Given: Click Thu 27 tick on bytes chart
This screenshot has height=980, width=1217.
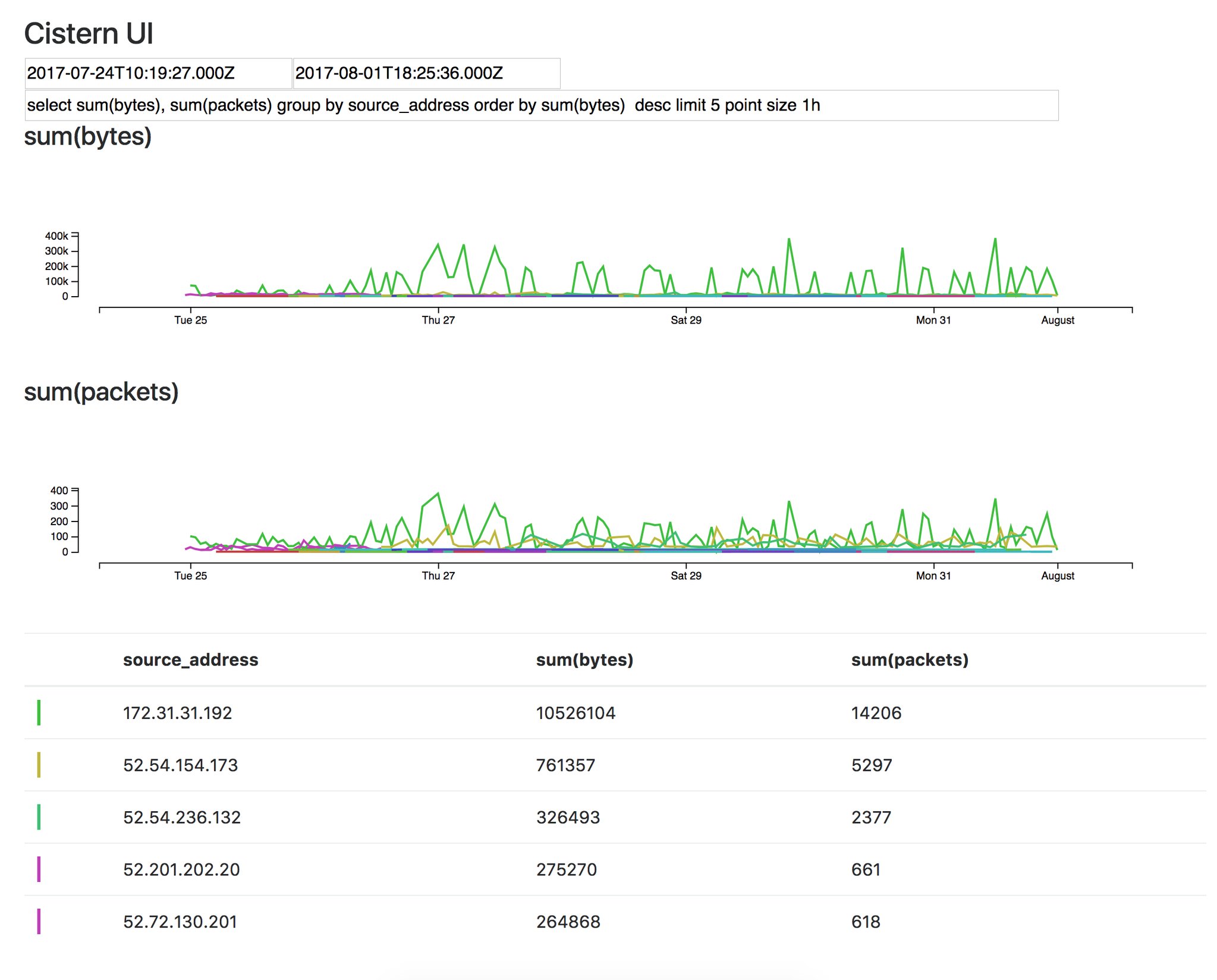Looking at the screenshot, I should point(438,320).
